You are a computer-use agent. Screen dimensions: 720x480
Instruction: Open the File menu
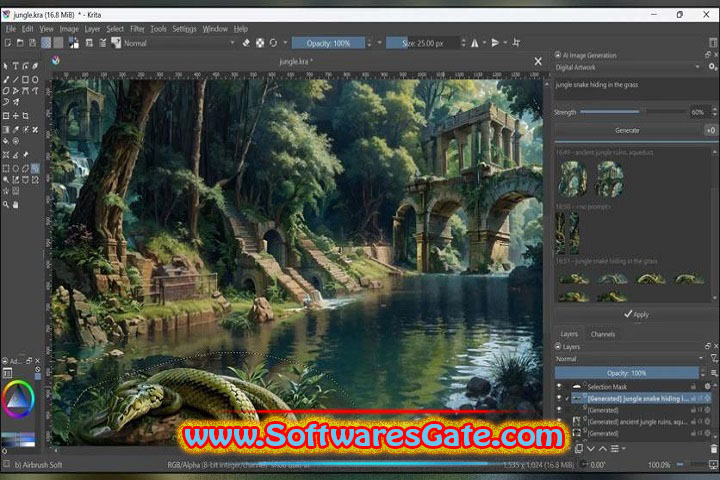[11, 29]
